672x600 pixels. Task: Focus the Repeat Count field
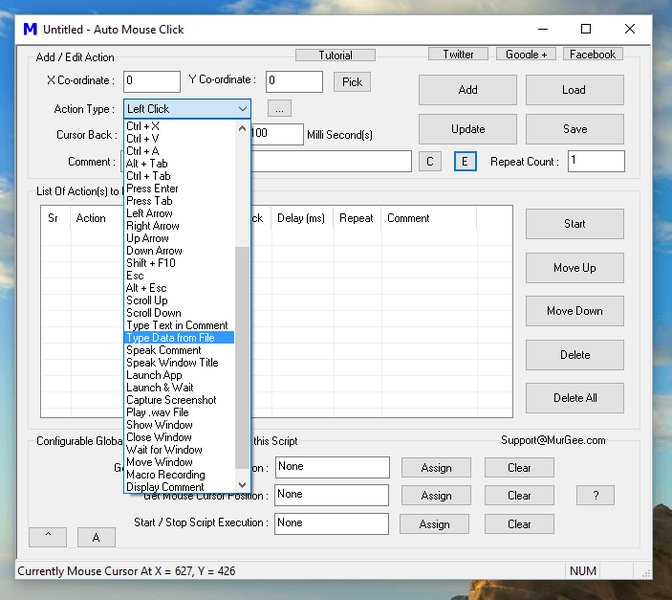tap(596, 161)
